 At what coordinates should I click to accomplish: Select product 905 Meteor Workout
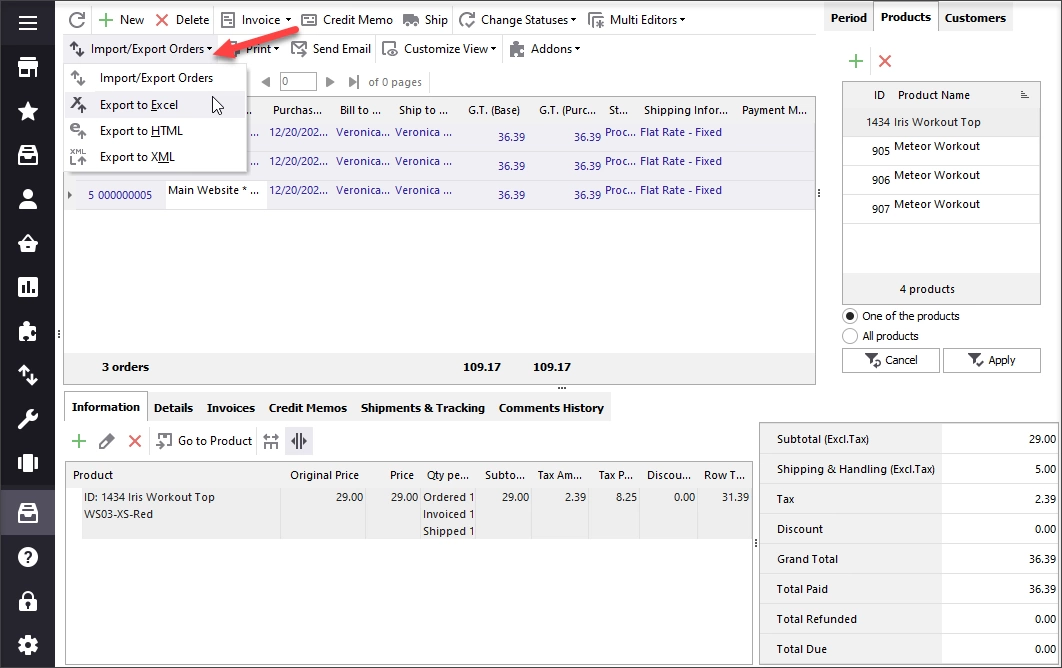[x=941, y=150]
